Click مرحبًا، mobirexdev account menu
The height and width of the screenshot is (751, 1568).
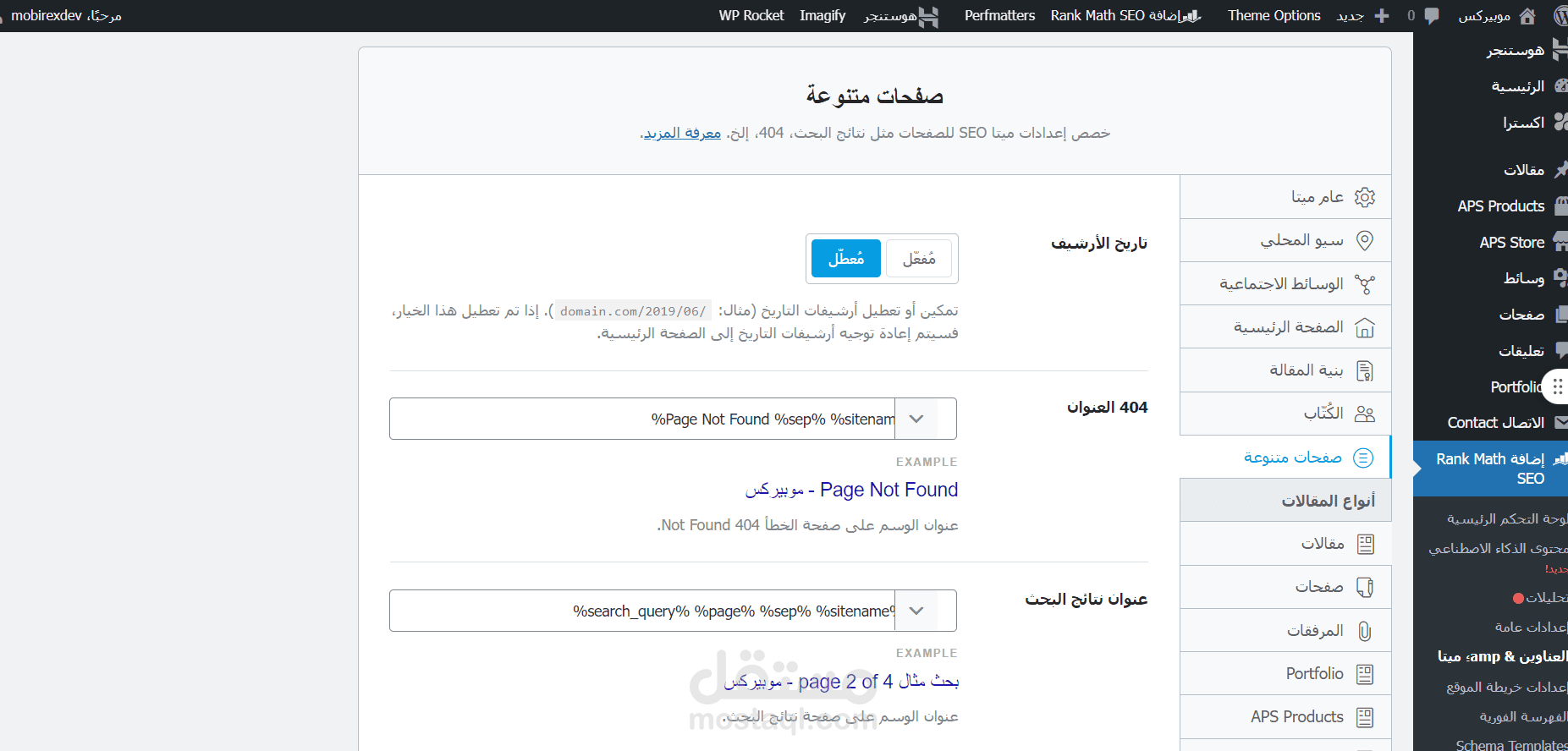[66, 16]
